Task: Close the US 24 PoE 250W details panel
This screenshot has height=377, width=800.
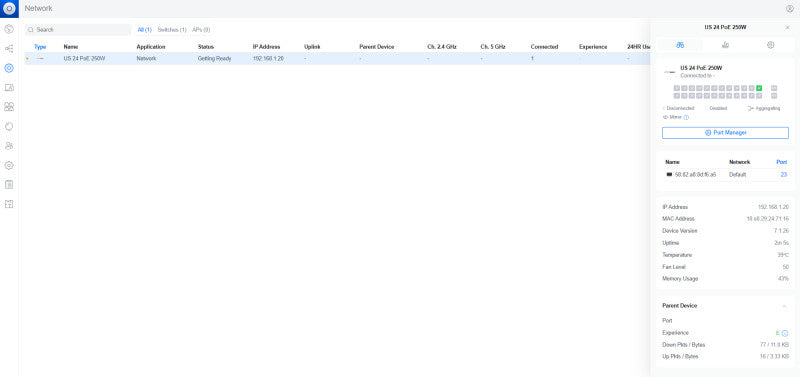Action: pos(787,28)
